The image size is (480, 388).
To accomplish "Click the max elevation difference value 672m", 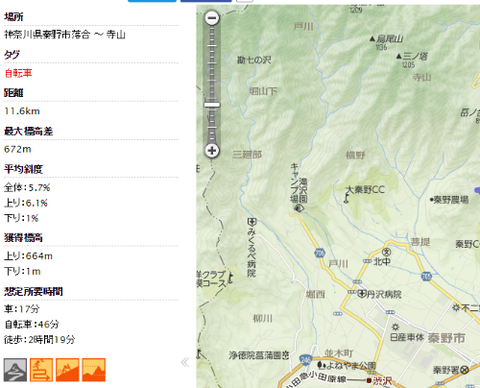I will [x=18, y=149].
